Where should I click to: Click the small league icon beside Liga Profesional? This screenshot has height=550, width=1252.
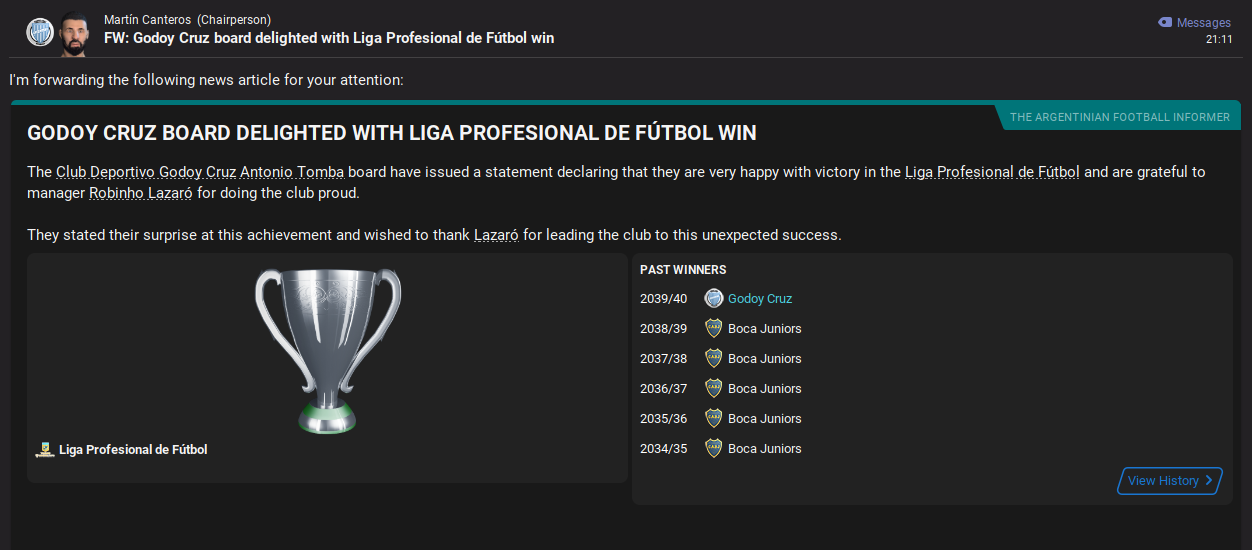coord(44,450)
